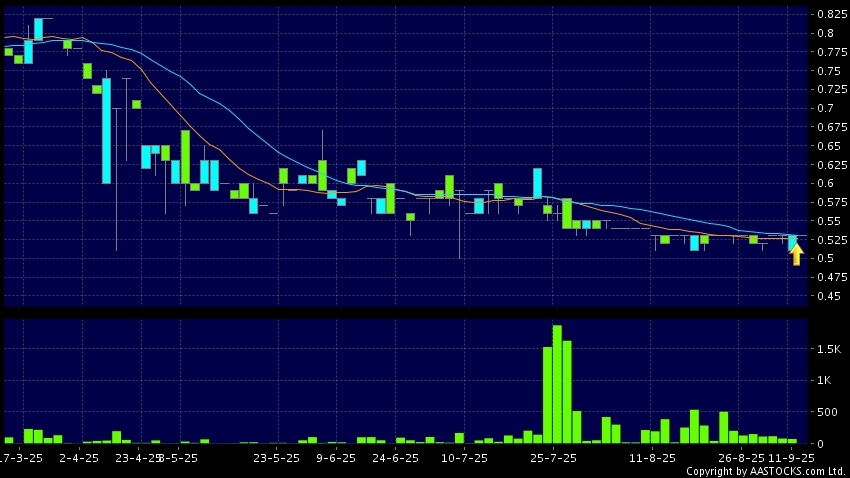This screenshot has width=850, height=478.
Task: Select the tallest volume bar near 25-7-25
Action: 557,384
